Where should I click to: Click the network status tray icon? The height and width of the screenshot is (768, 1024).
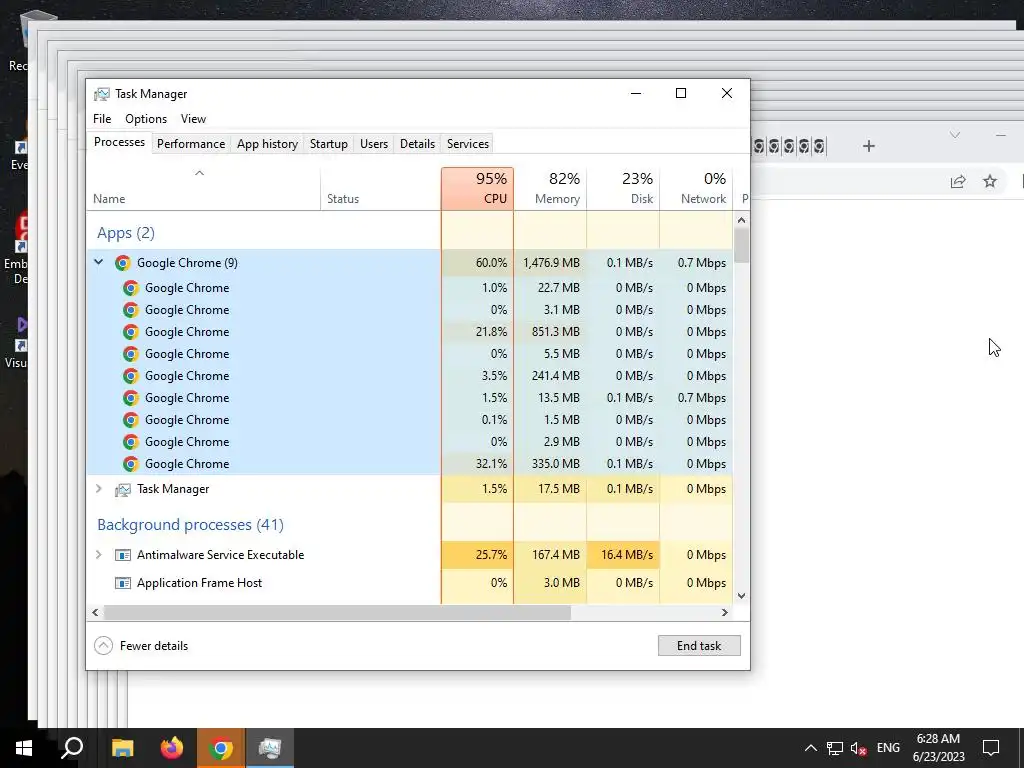pos(835,748)
